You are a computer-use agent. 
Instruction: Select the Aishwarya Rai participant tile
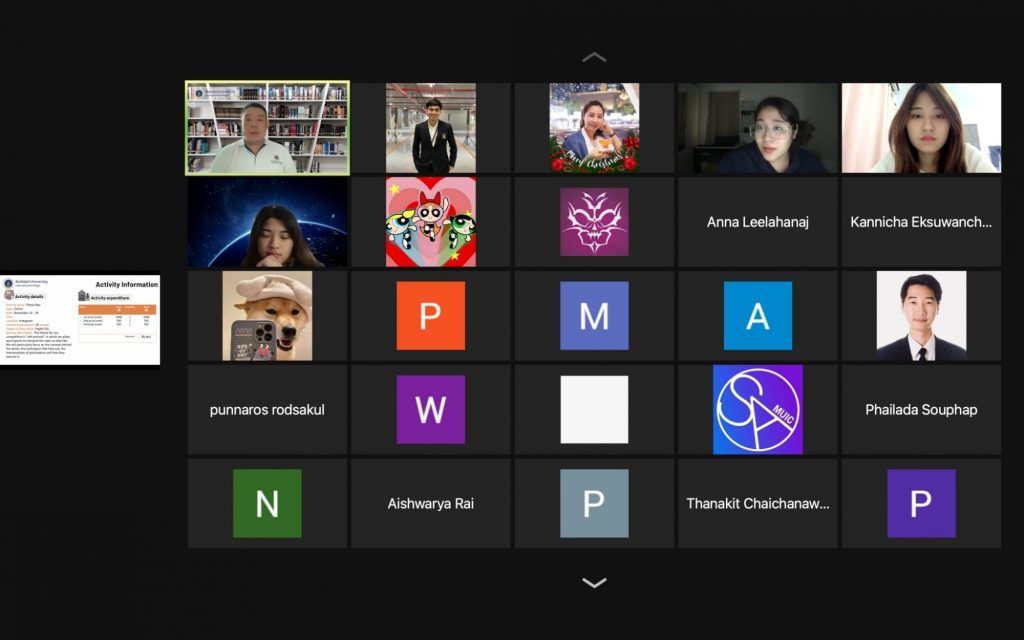[430, 503]
